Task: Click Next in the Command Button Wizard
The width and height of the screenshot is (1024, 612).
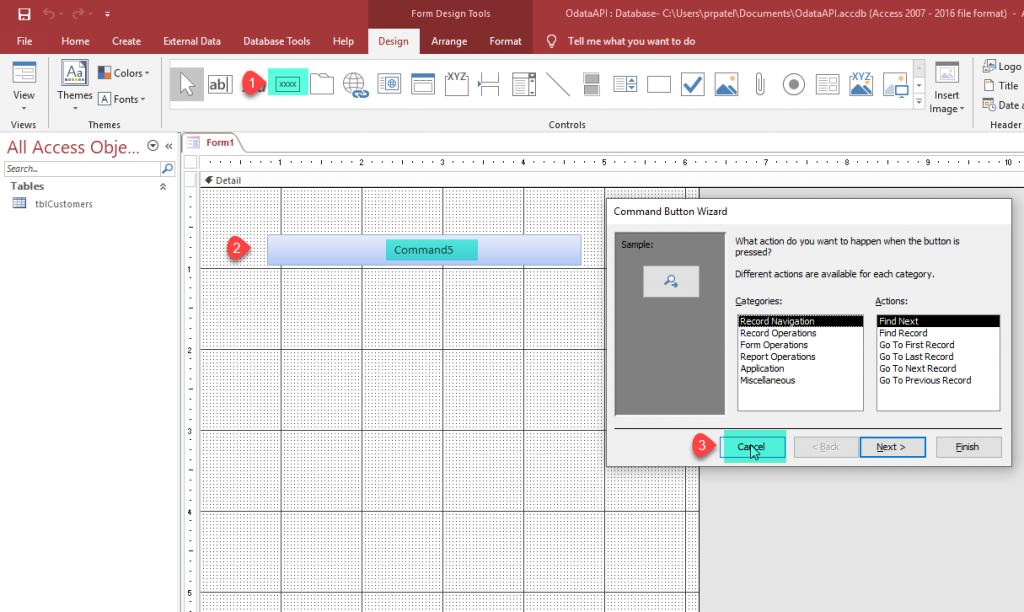Action: [892, 447]
